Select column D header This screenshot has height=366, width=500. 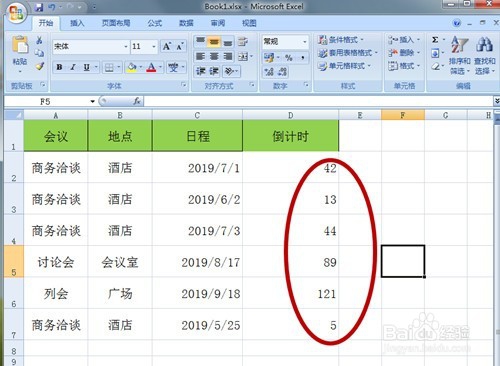point(291,115)
